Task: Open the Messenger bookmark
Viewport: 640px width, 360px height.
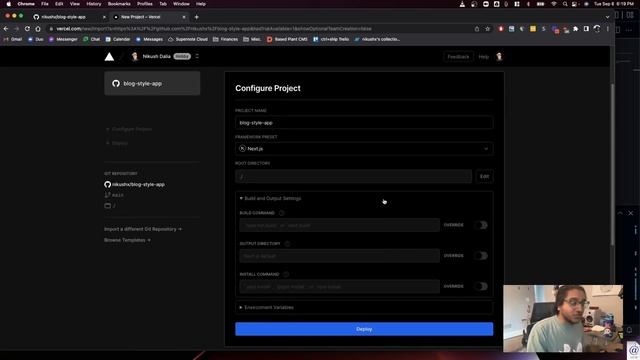Action: [x=63, y=39]
